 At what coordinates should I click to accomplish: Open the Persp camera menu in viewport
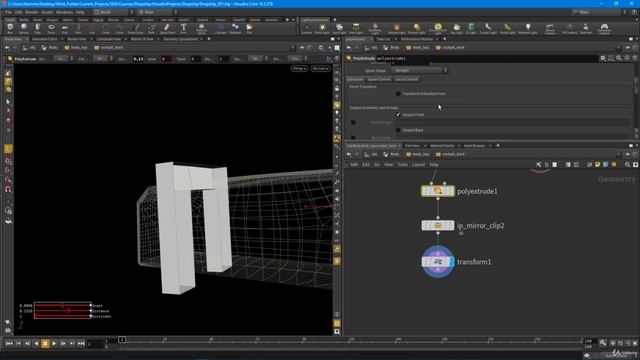coord(299,69)
